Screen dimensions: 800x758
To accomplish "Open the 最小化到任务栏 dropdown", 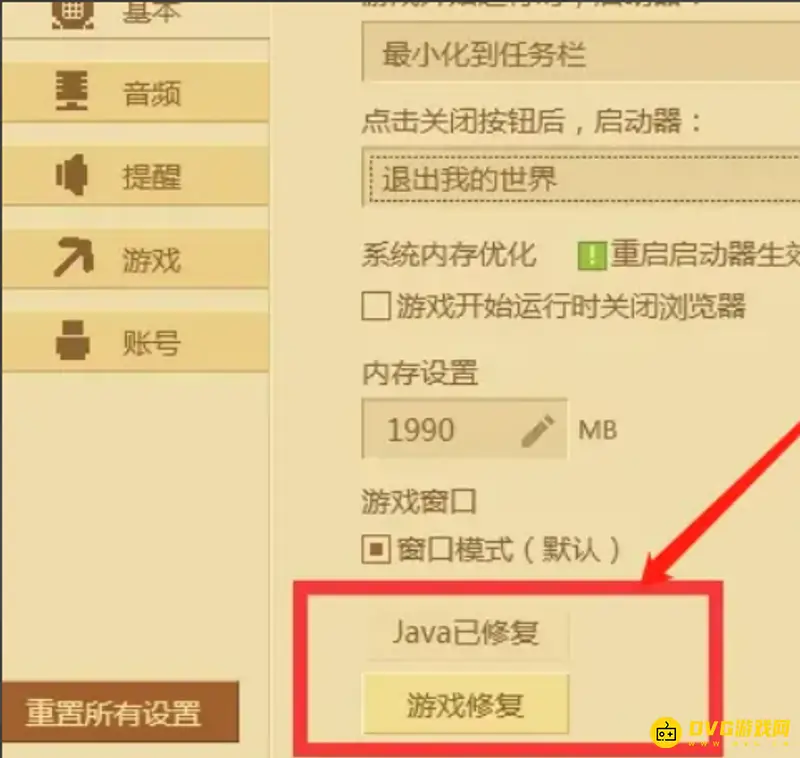I will point(581,52).
